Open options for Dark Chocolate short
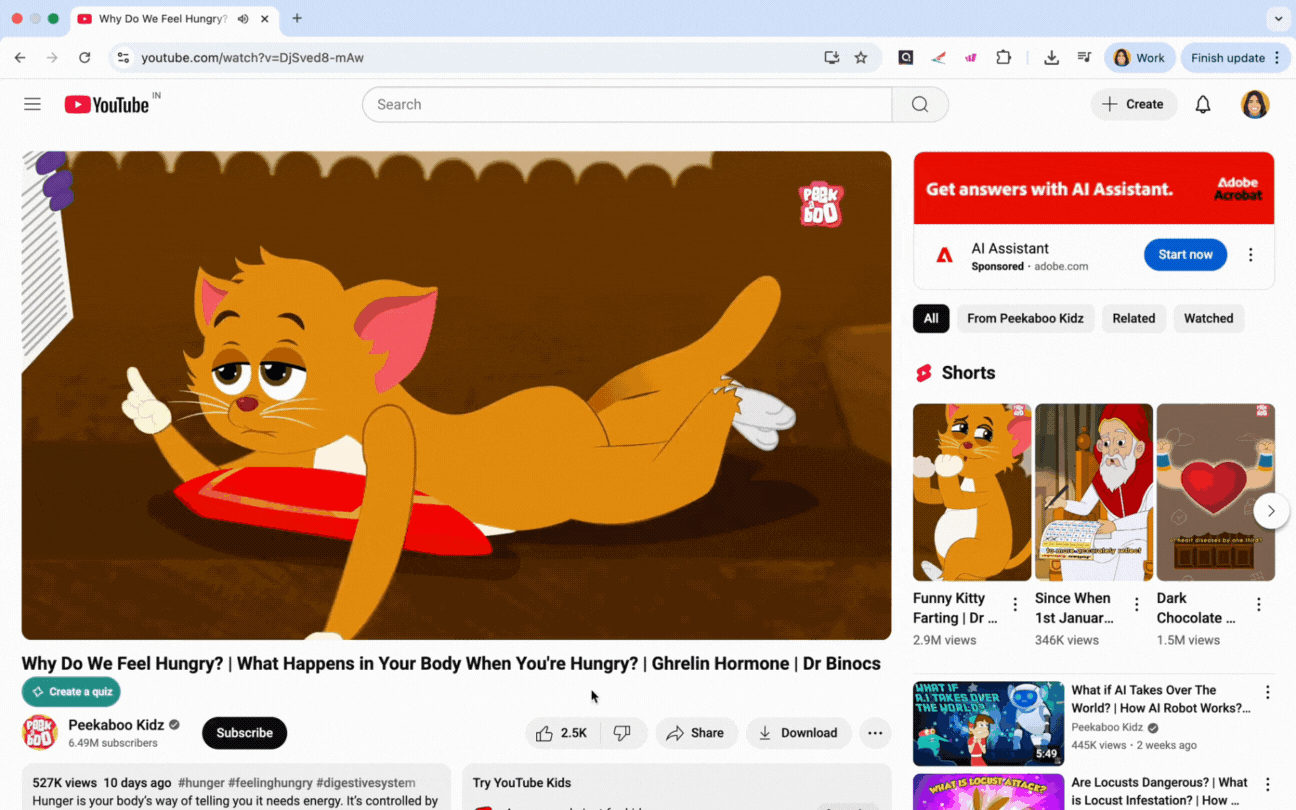This screenshot has height=810, width=1296. pos(1259,604)
